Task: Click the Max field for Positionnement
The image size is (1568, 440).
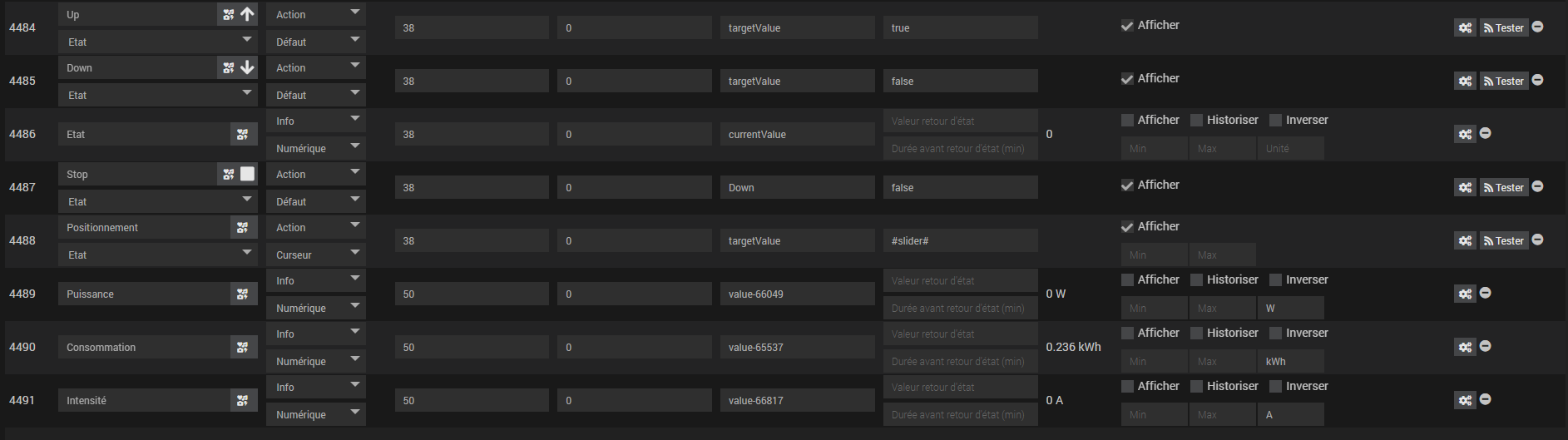Action: 1222,255
